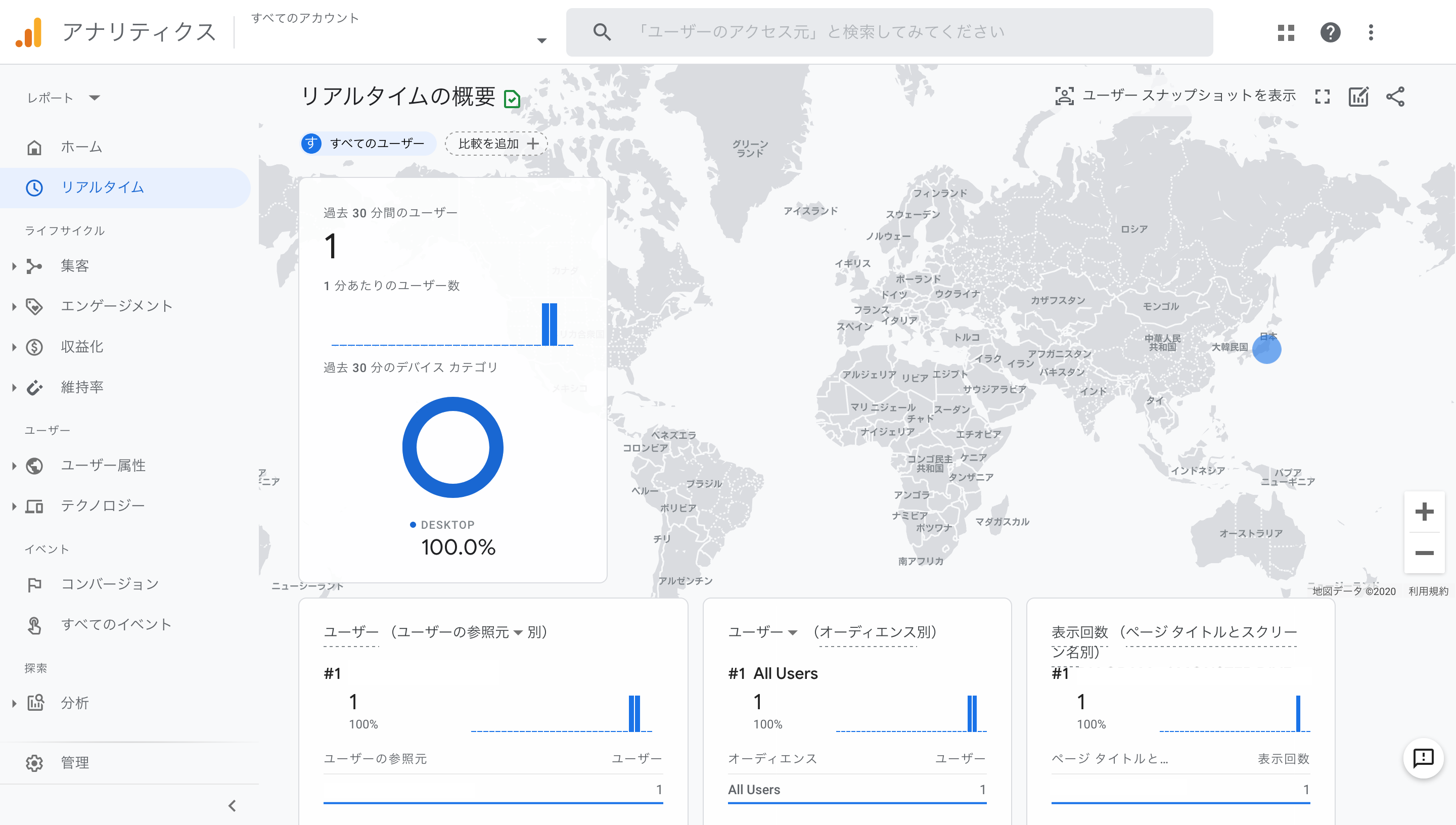Expand the 維持率 section arrow
The height and width of the screenshot is (825, 1456).
pos(14,388)
